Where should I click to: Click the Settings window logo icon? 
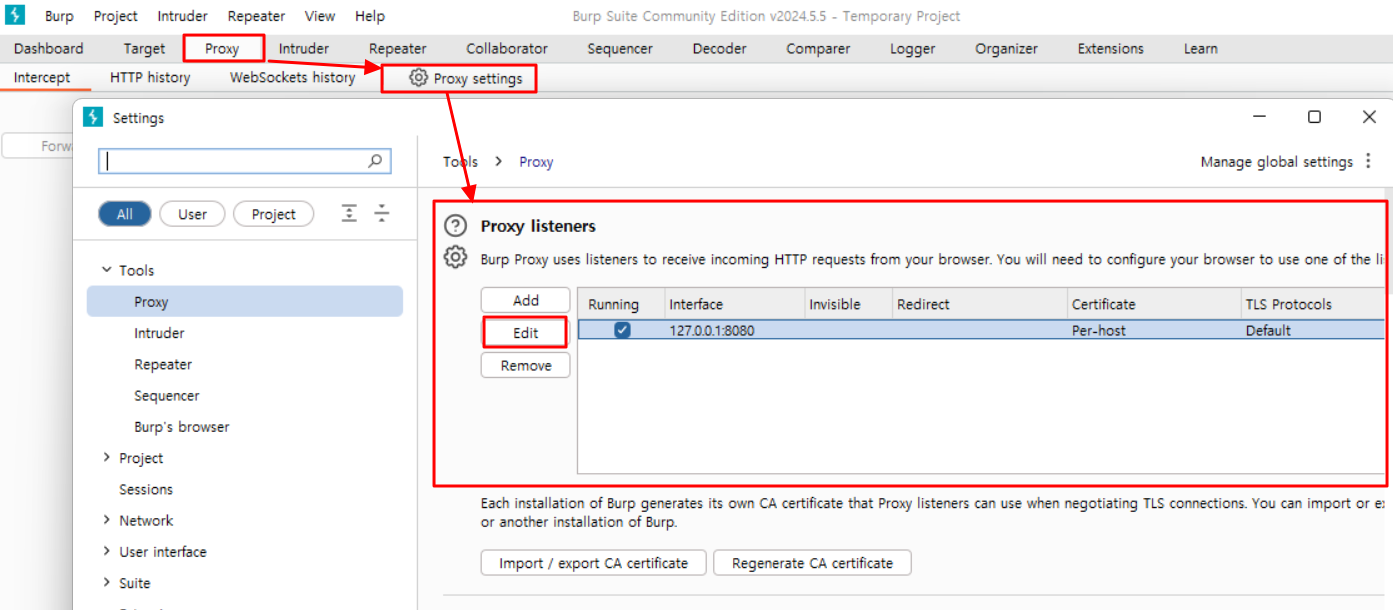[x=93, y=117]
